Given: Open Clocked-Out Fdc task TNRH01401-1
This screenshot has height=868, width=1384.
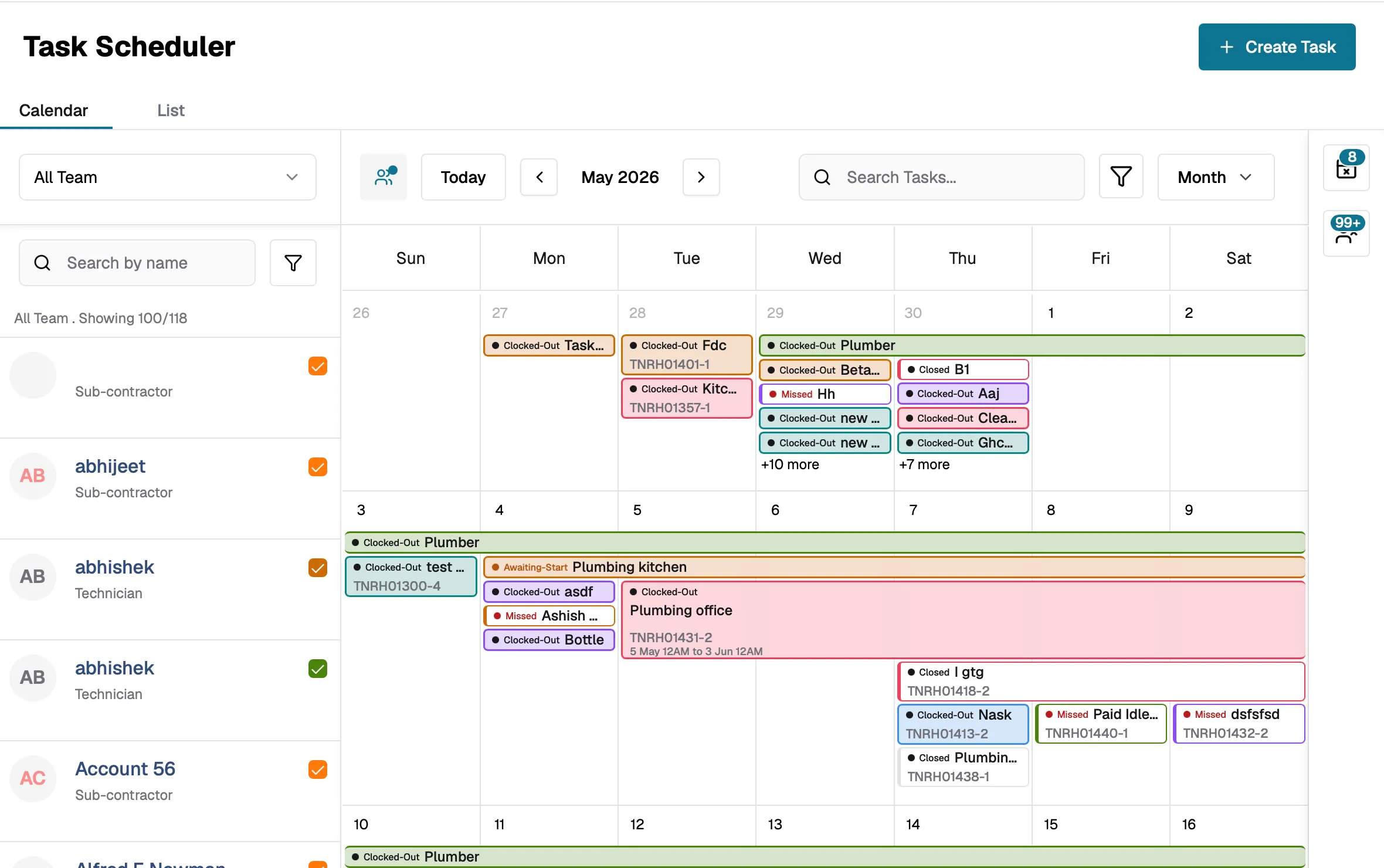Looking at the screenshot, I should 687,355.
